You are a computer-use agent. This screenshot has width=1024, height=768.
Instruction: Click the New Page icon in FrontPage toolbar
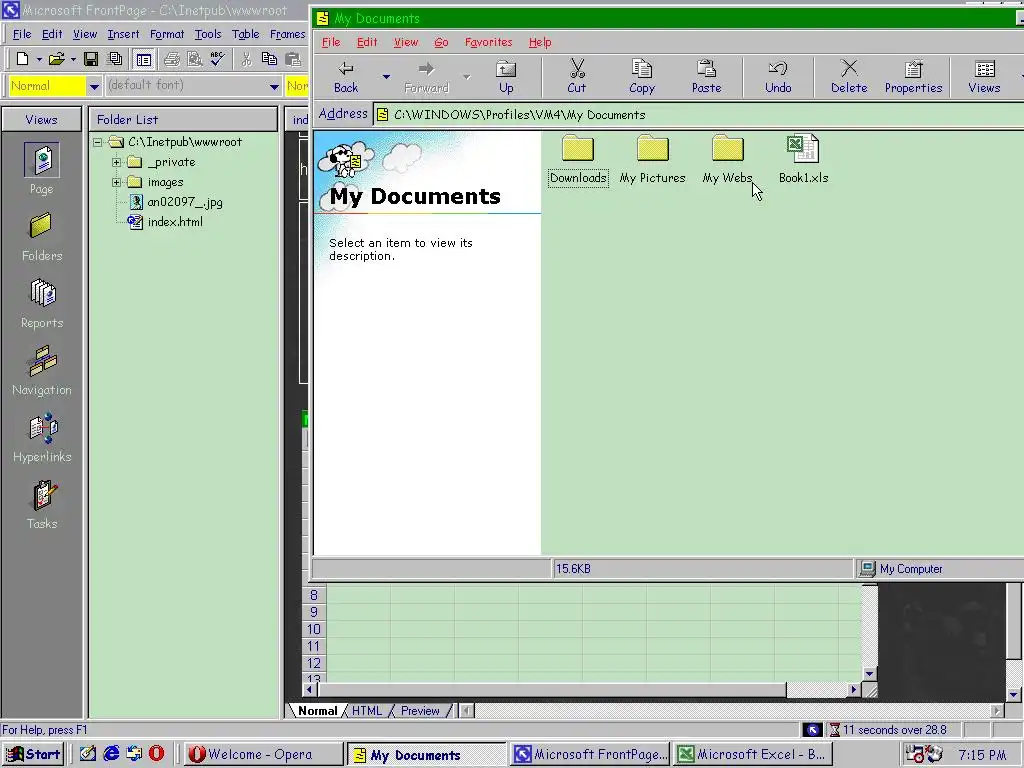tap(22, 59)
